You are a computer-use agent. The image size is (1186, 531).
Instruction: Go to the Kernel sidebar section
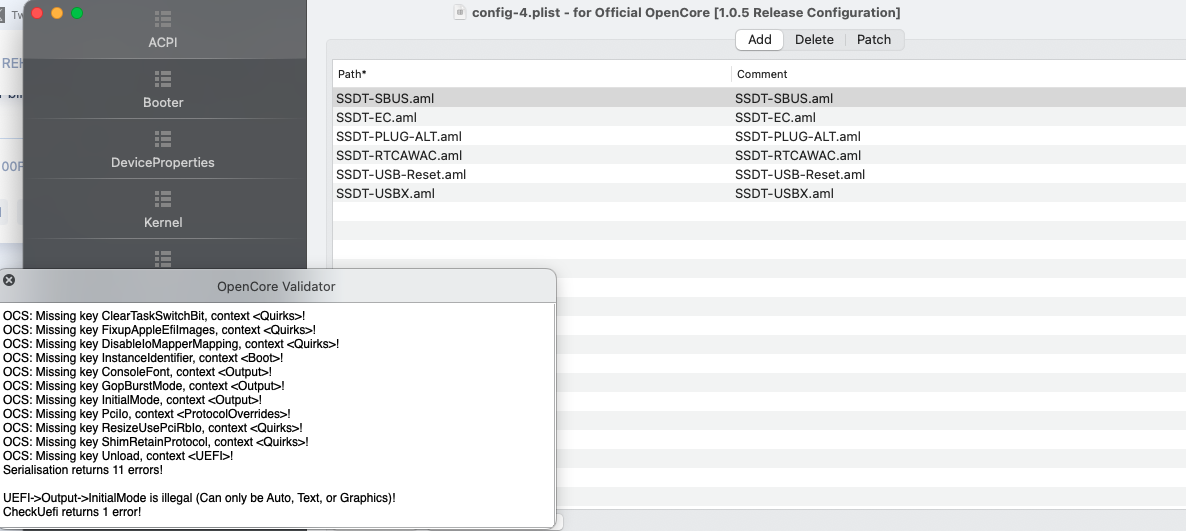(163, 209)
